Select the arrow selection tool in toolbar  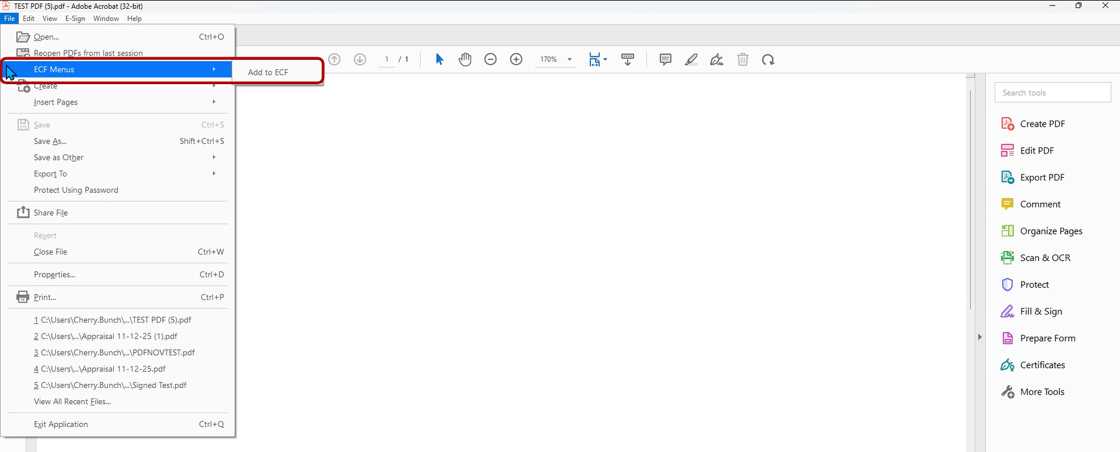pyautogui.click(x=439, y=60)
